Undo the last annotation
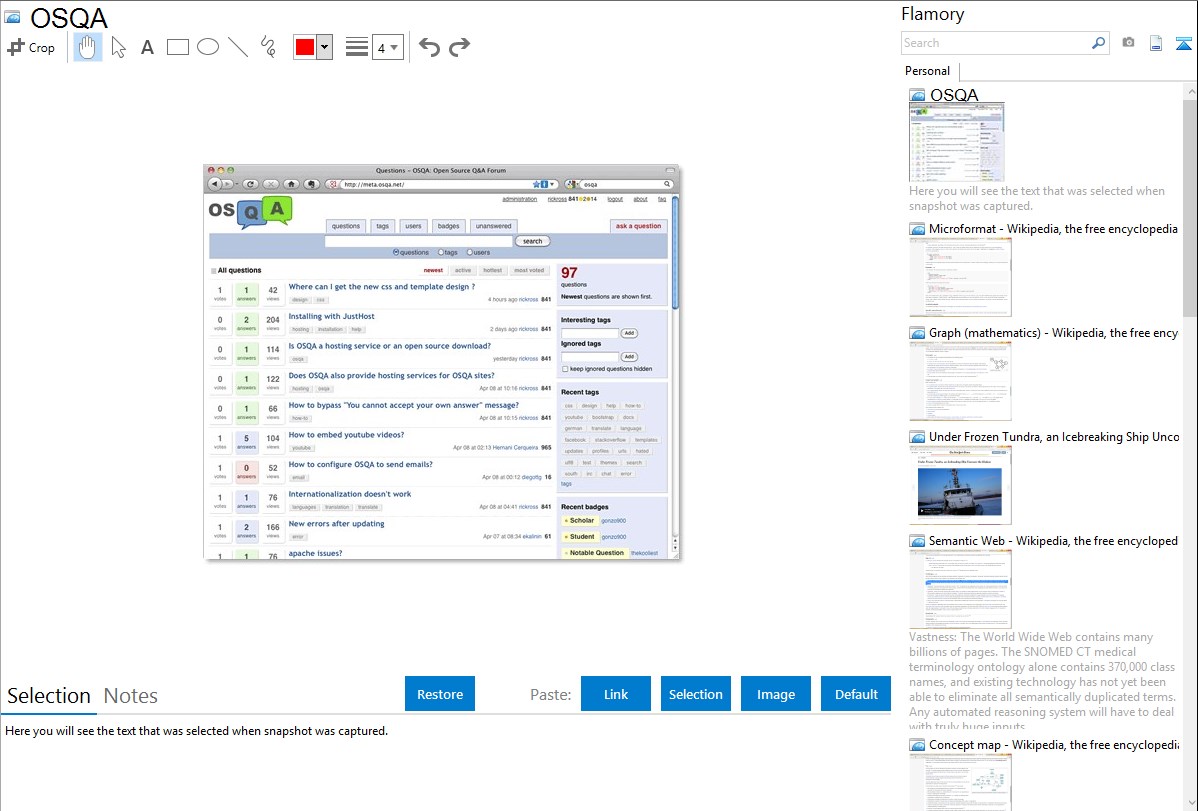This screenshot has height=811, width=1198. coord(429,47)
